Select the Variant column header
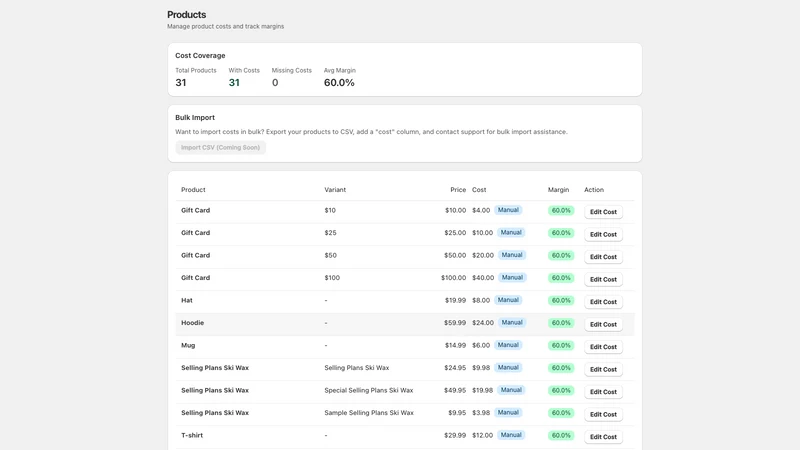 coord(335,190)
